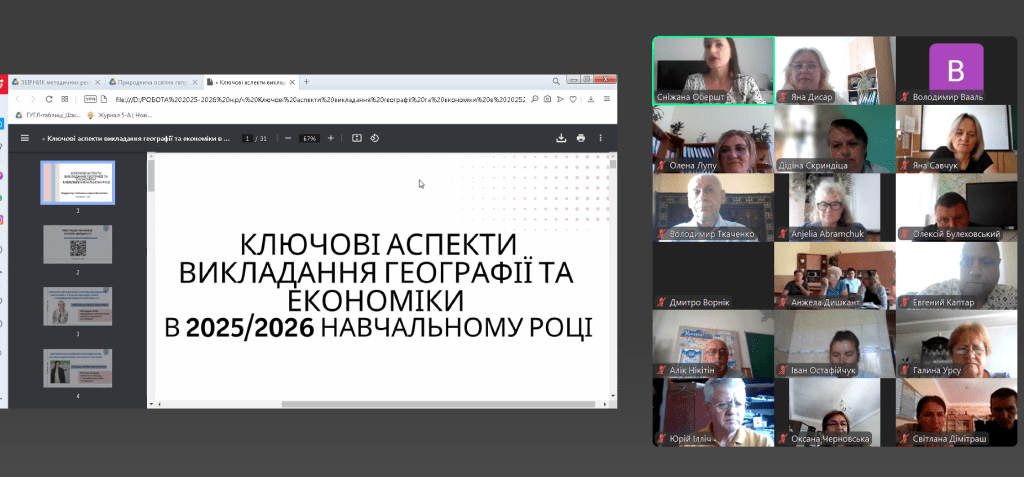Select Олена Лупу video tile
The width and height of the screenshot is (1024, 477).
(713, 139)
